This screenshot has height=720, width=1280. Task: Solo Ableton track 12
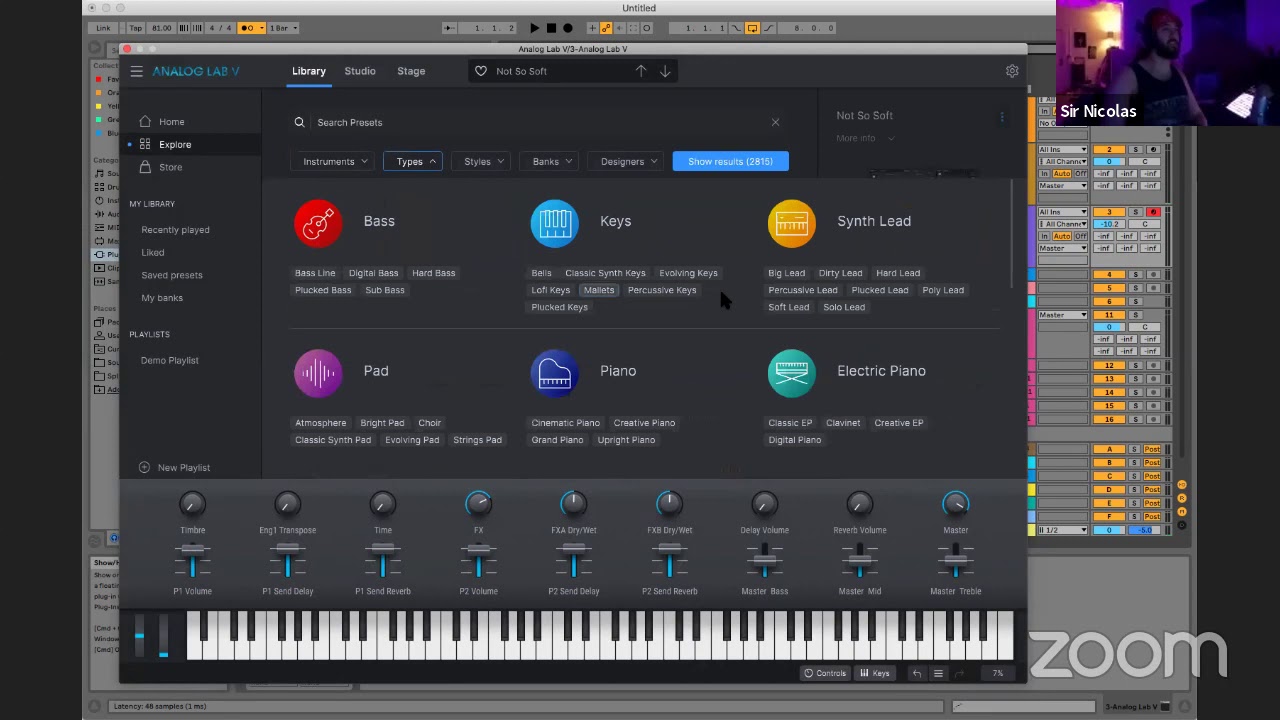tap(1135, 366)
